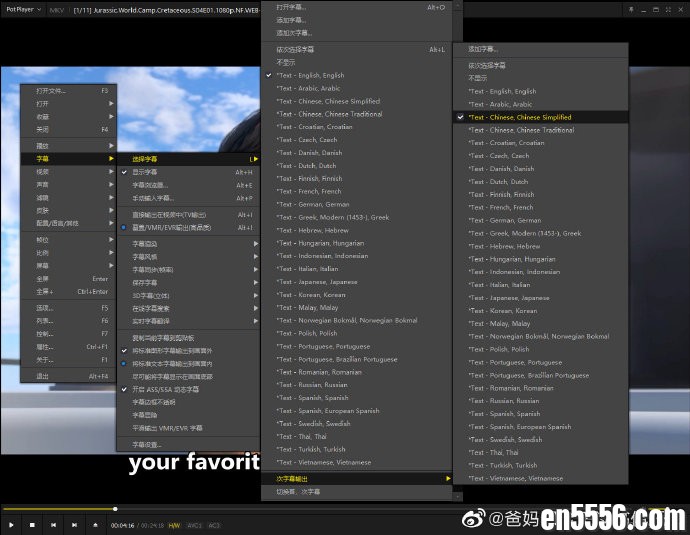The height and width of the screenshot is (535, 690).
Task: Open the PotPlayer main menu dropdown
Action: 20,8
